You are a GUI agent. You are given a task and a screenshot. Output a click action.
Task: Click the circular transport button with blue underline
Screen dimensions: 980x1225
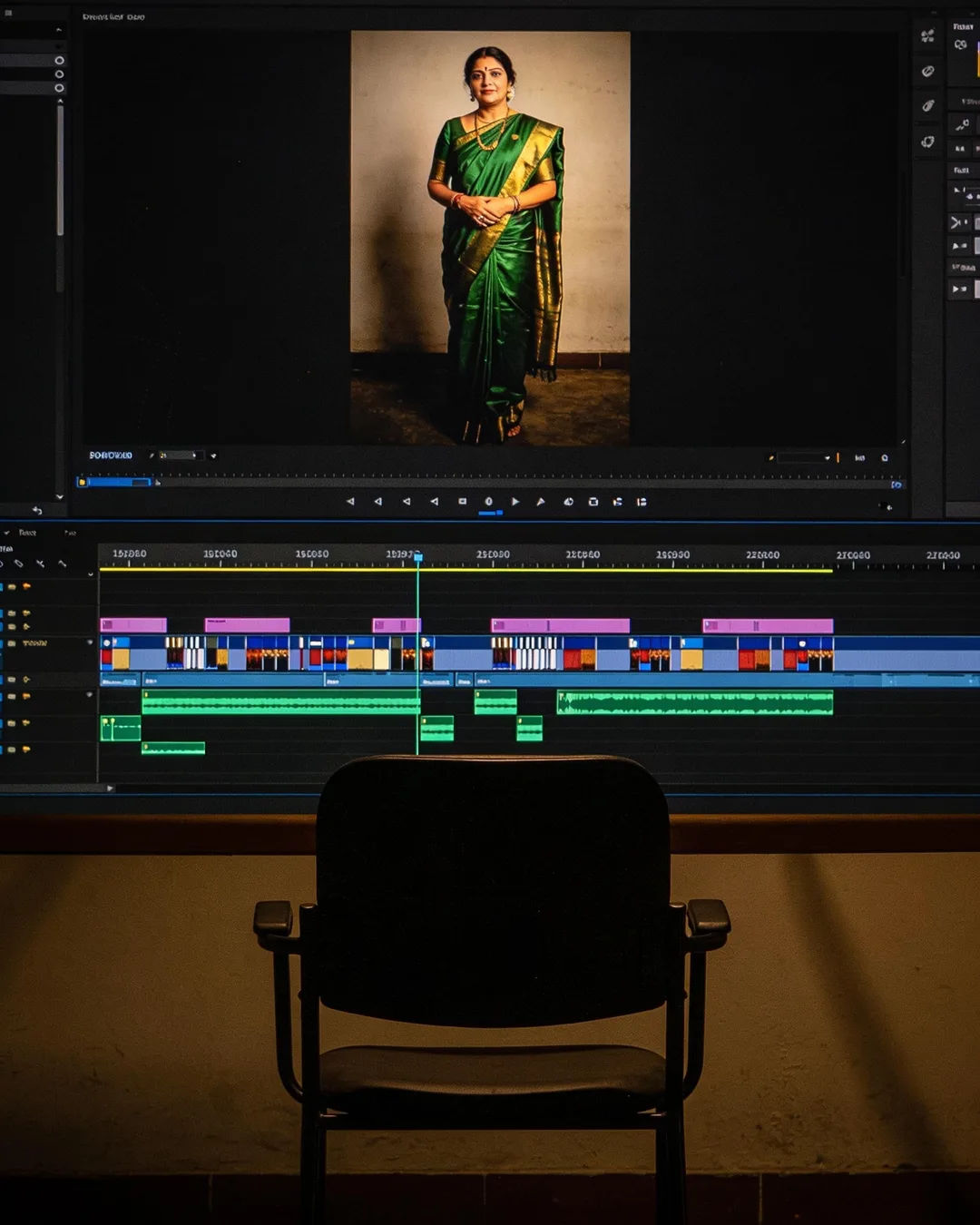pos(489,502)
